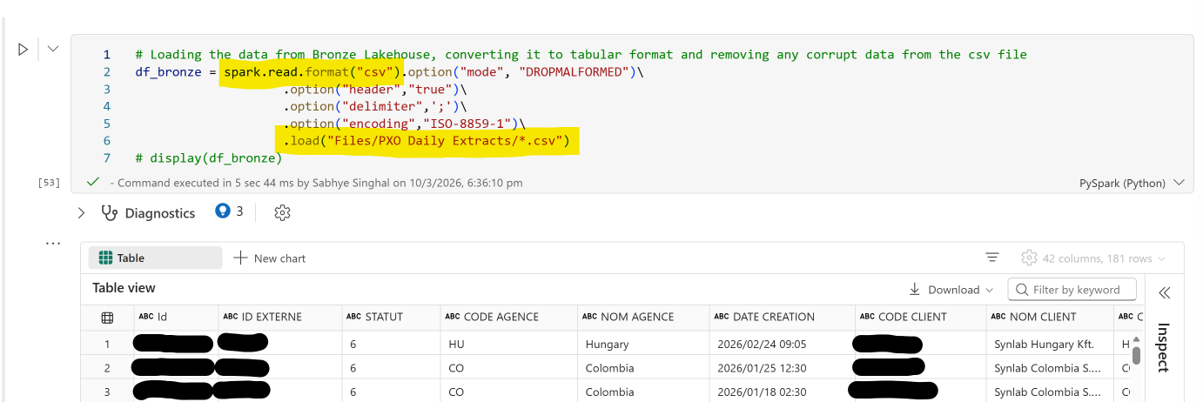
Task: Add a New chart
Action: (x=270, y=258)
